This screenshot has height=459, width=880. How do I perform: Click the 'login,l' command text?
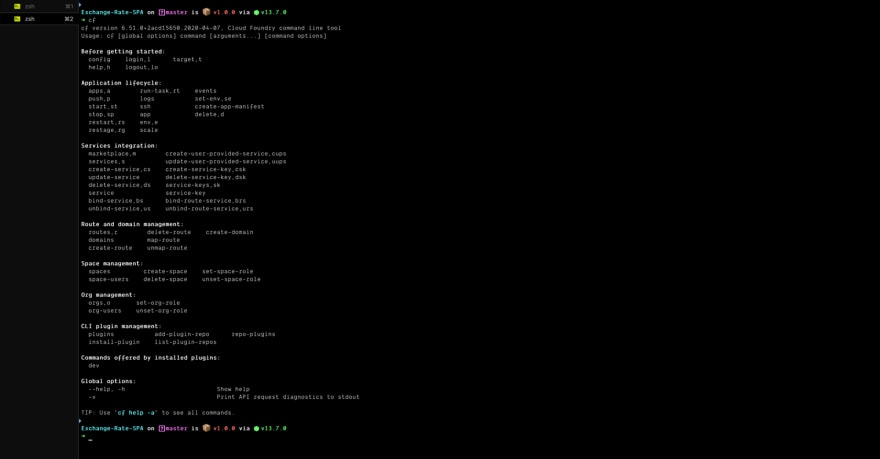pyautogui.click(x=138, y=59)
